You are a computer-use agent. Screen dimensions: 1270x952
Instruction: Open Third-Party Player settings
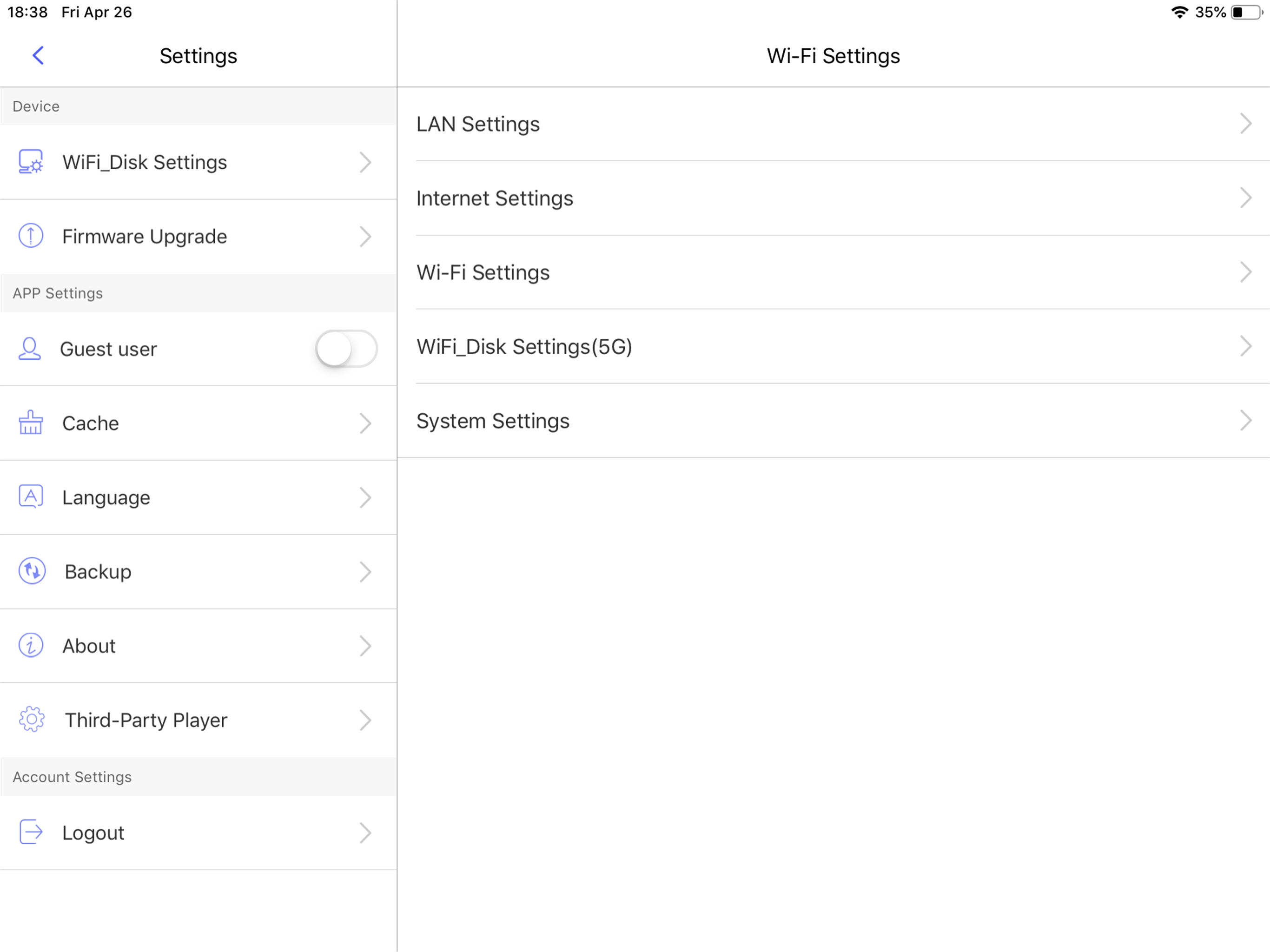click(x=198, y=720)
